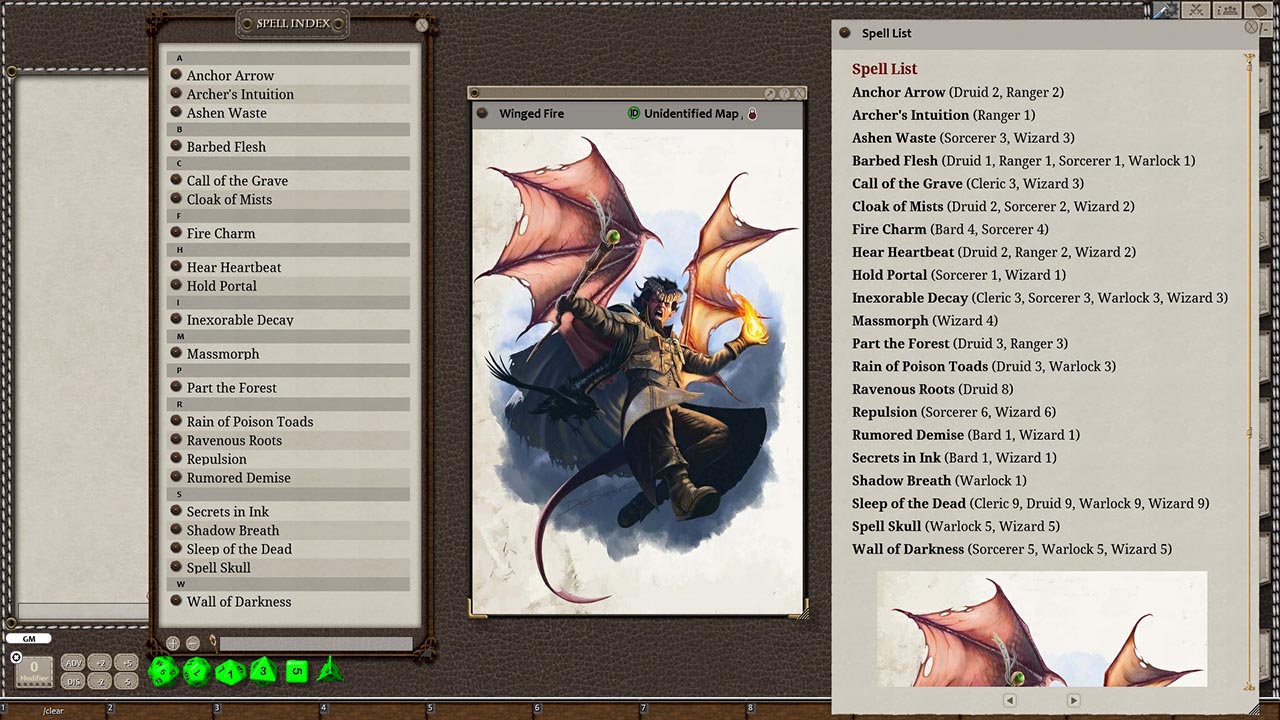
Task: Select the green d20 die in the tray
Action: coord(162,671)
